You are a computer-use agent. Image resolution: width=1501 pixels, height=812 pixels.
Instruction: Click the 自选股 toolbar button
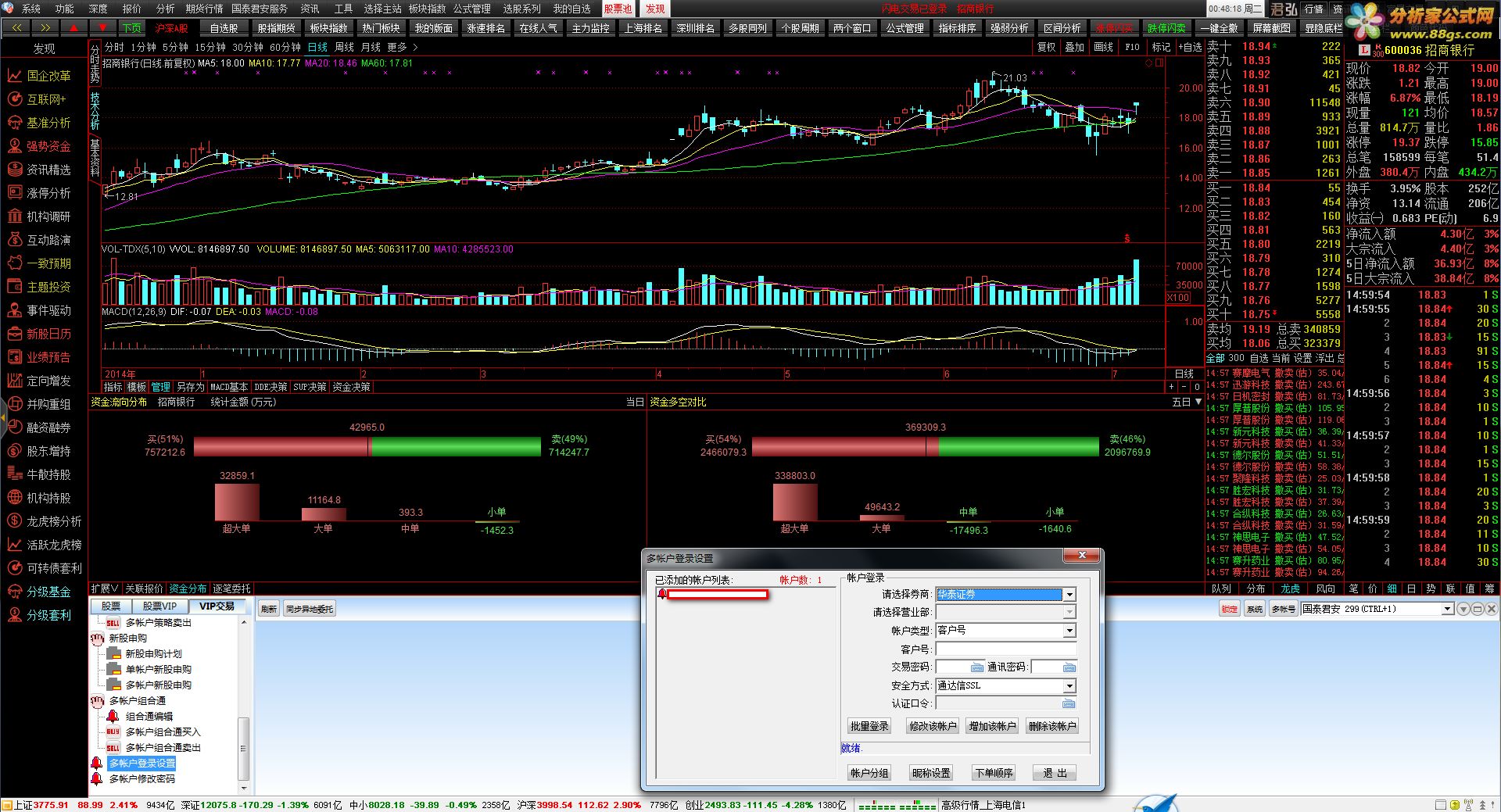point(224,28)
